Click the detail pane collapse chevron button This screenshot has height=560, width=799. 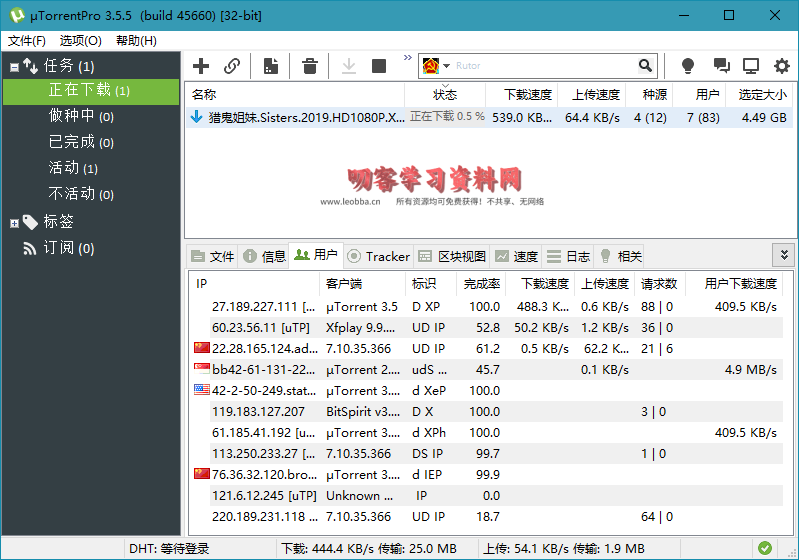784,255
